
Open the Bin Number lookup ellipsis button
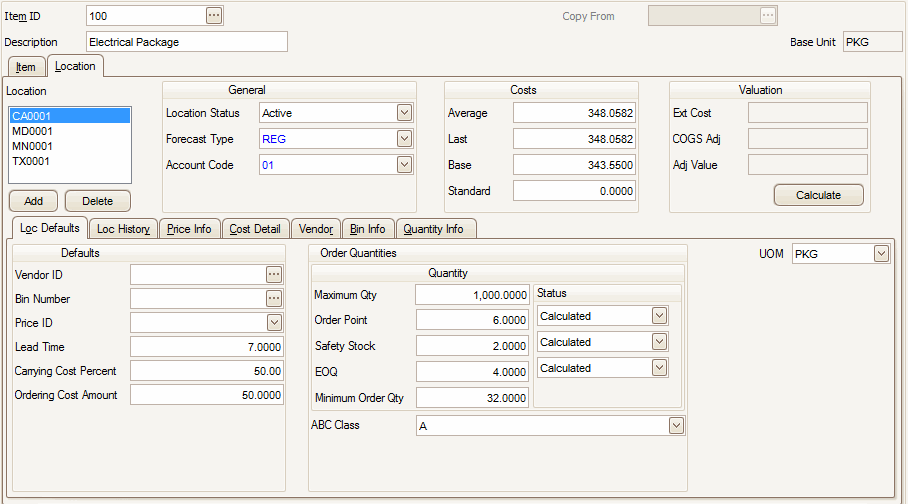pyautogui.click(x=274, y=298)
